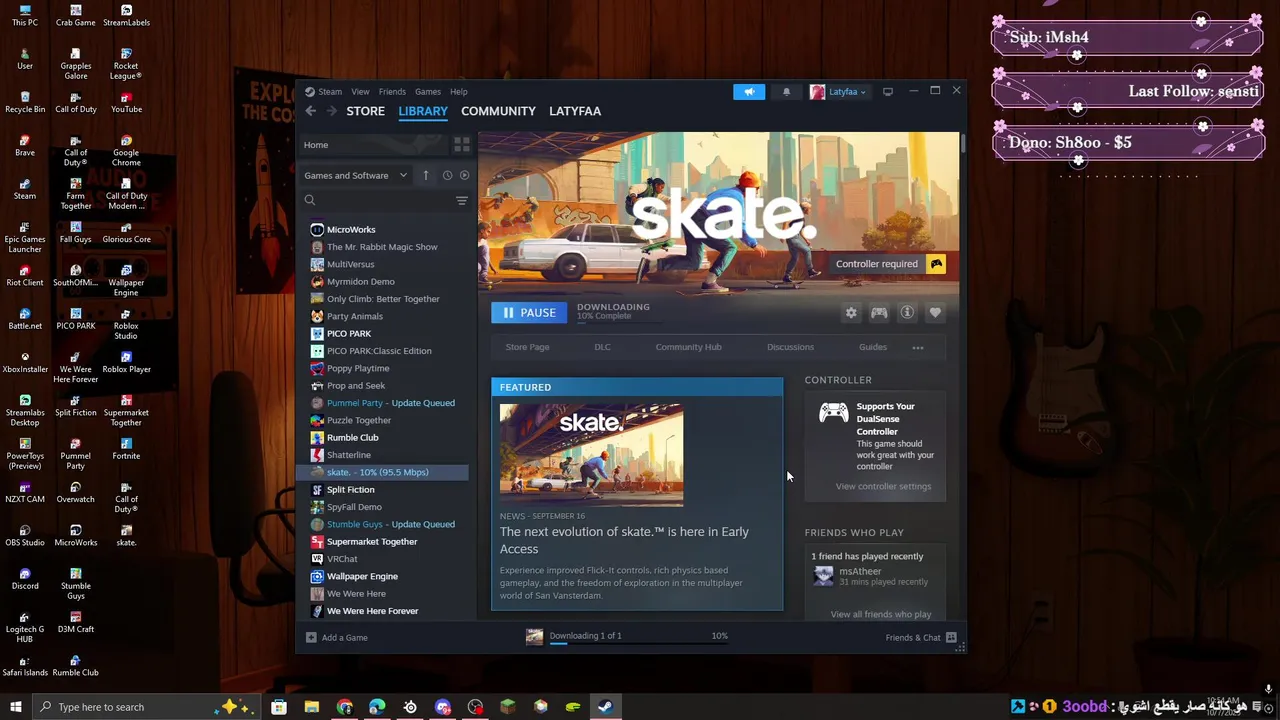Go forward with Steam forward arrow

pyautogui.click(x=332, y=111)
